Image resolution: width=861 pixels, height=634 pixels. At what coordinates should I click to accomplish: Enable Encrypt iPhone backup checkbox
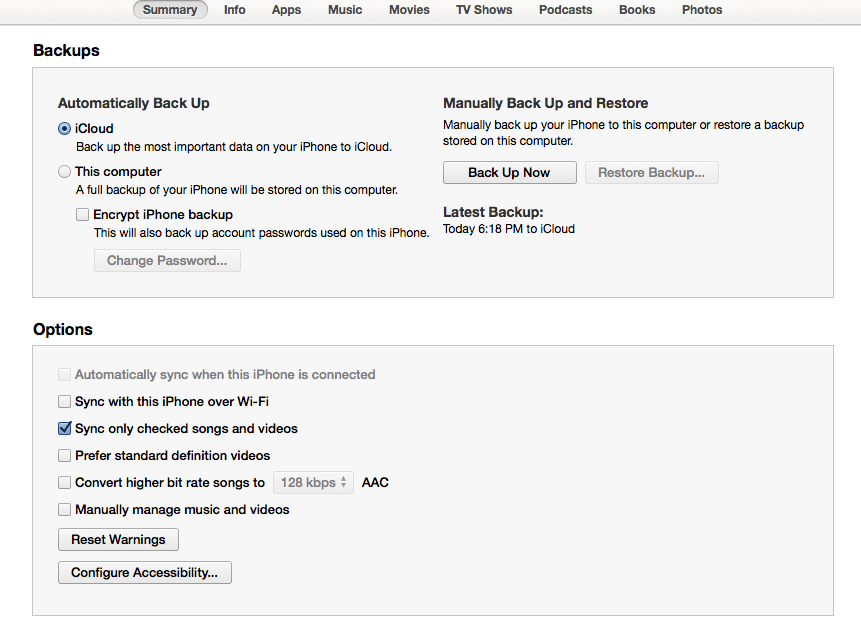pos(82,215)
